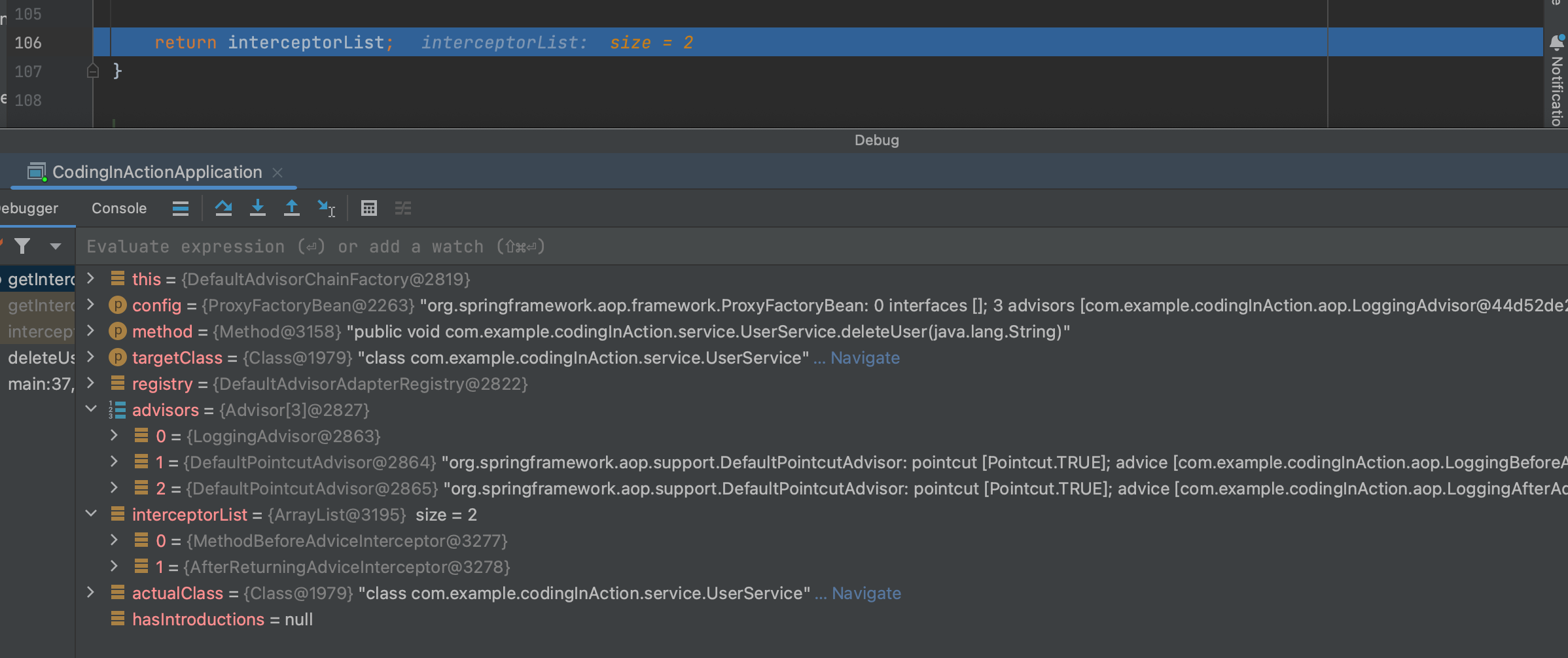Click the Step Into download-arrow icon

[x=258, y=208]
